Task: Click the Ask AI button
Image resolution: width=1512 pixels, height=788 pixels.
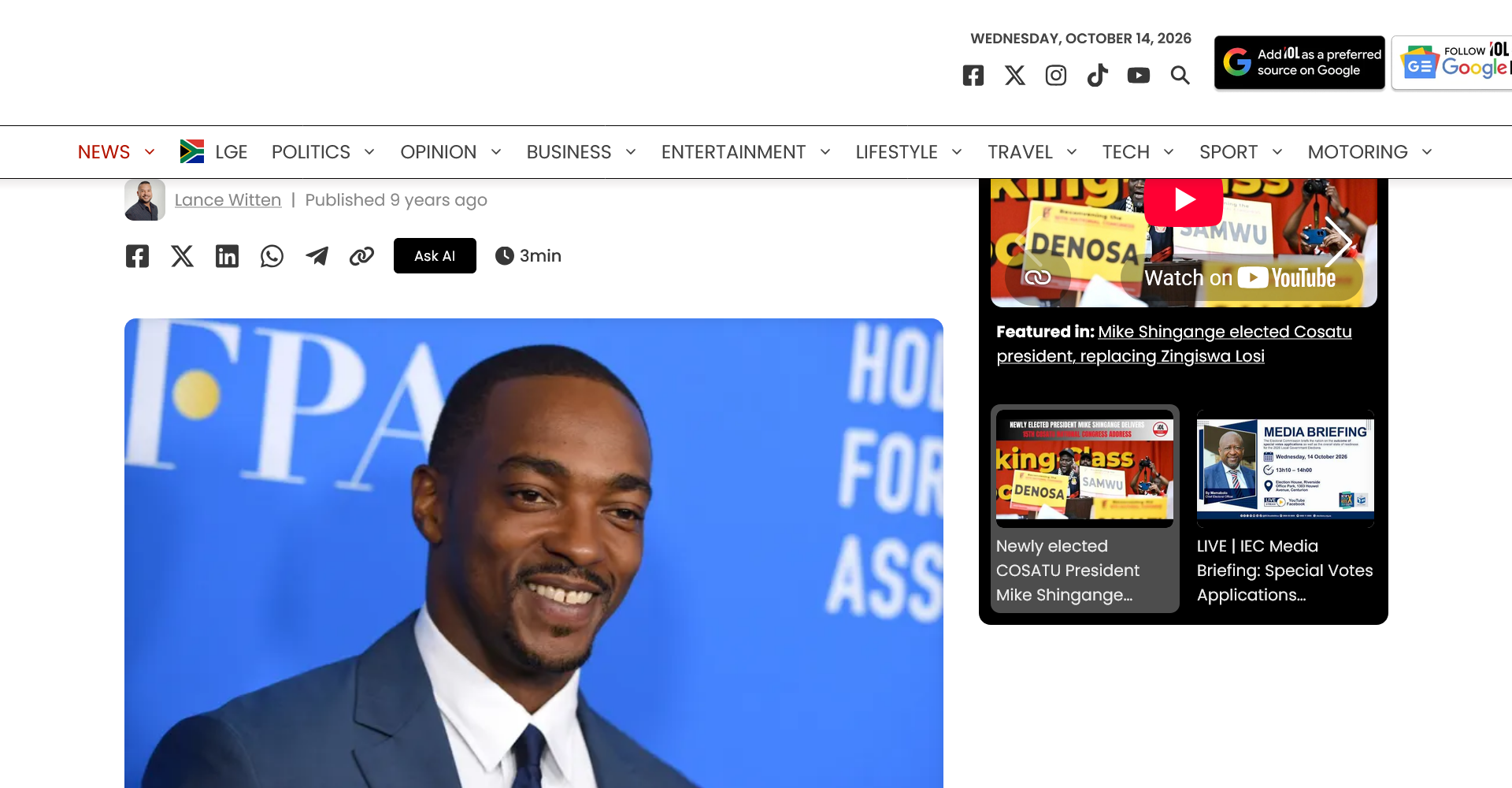Action: (x=435, y=256)
